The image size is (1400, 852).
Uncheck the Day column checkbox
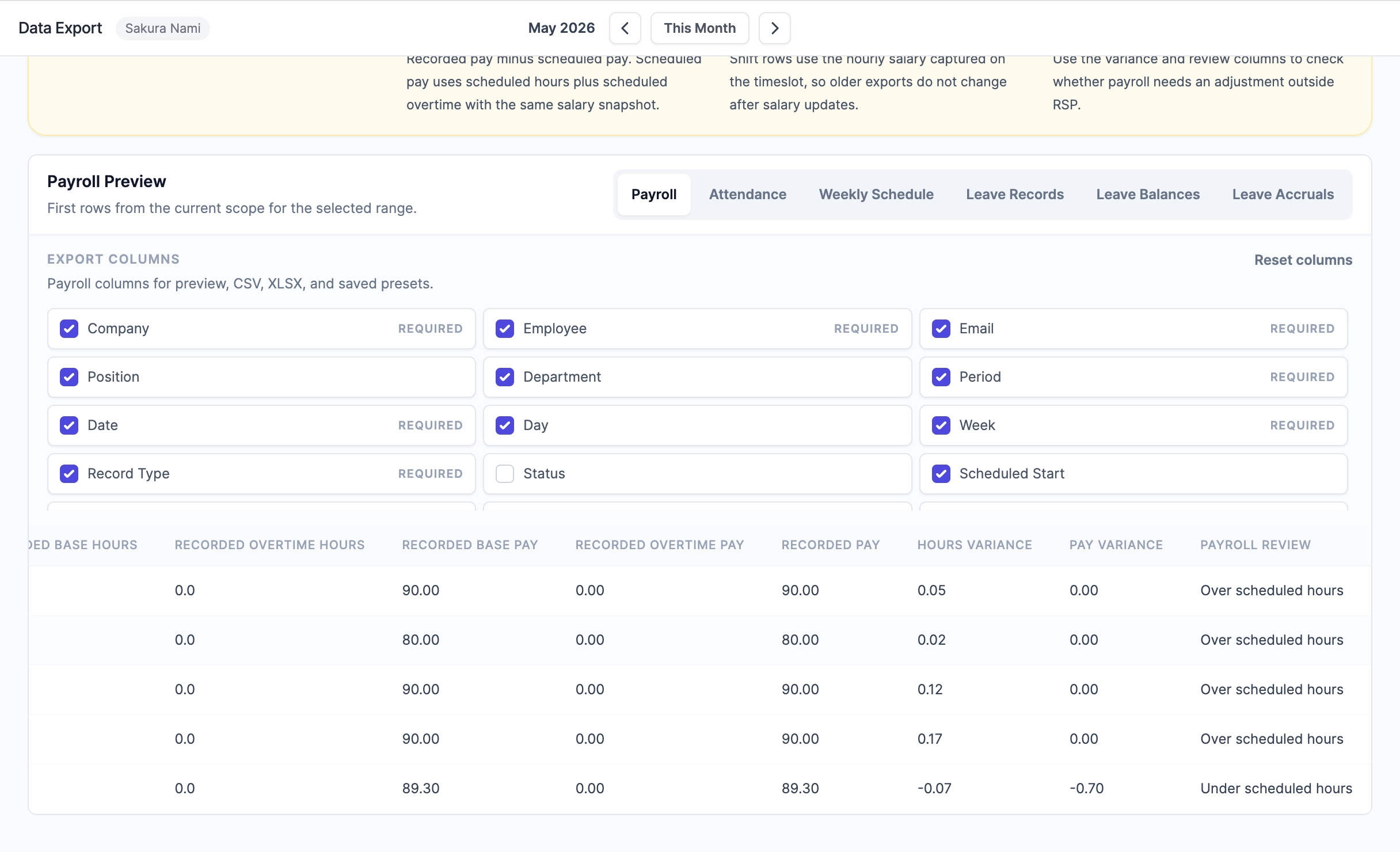point(505,425)
